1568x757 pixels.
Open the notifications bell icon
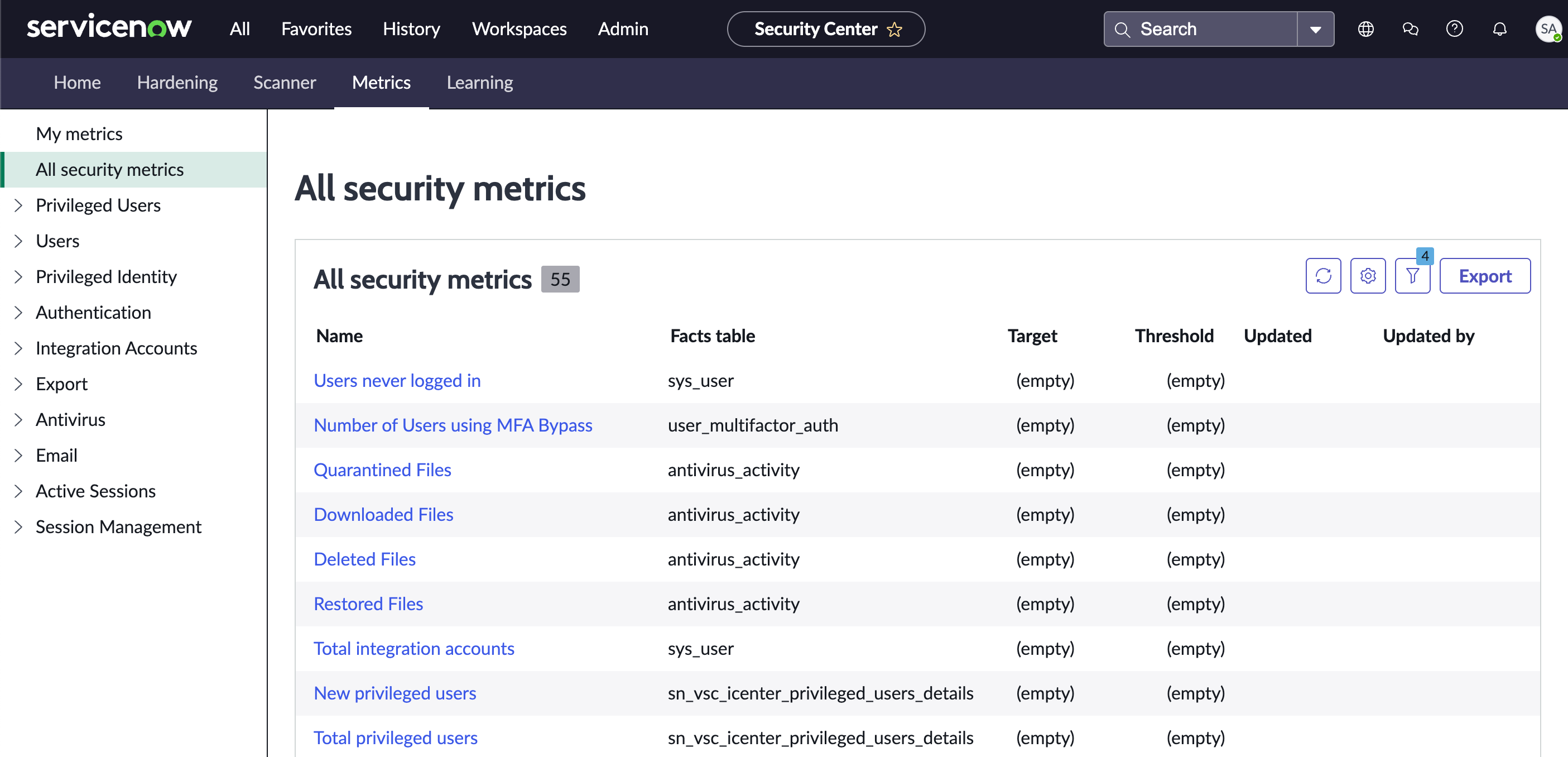(x=1499, y=28)
